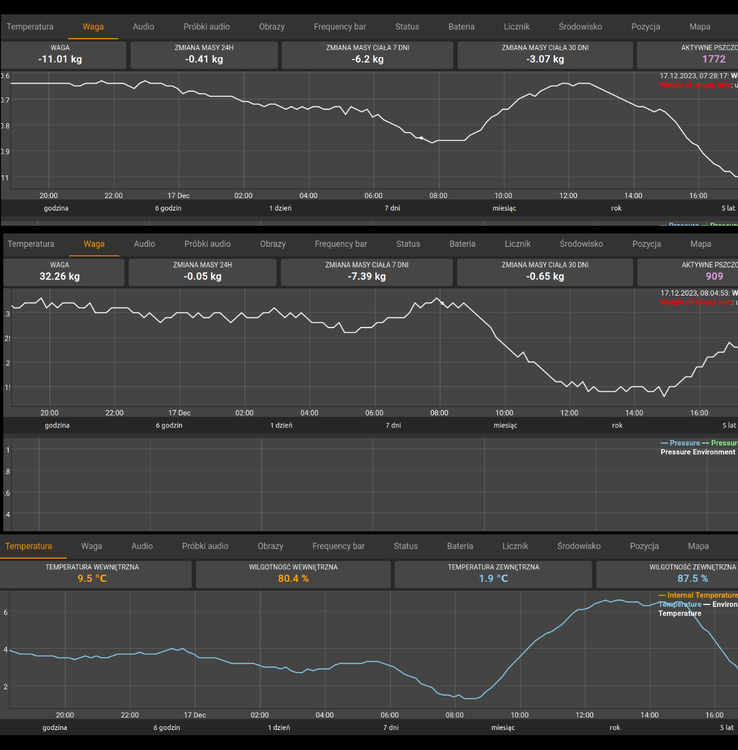
Task: Open Próbki audio tab in the middle panel
Action: click(207, 244)
